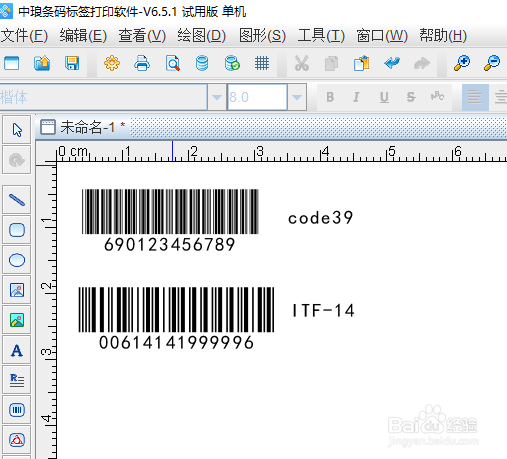This screenshot has width=507, height=459.
Task: Open the 绘图(D) menu
Action: (202, 36)
